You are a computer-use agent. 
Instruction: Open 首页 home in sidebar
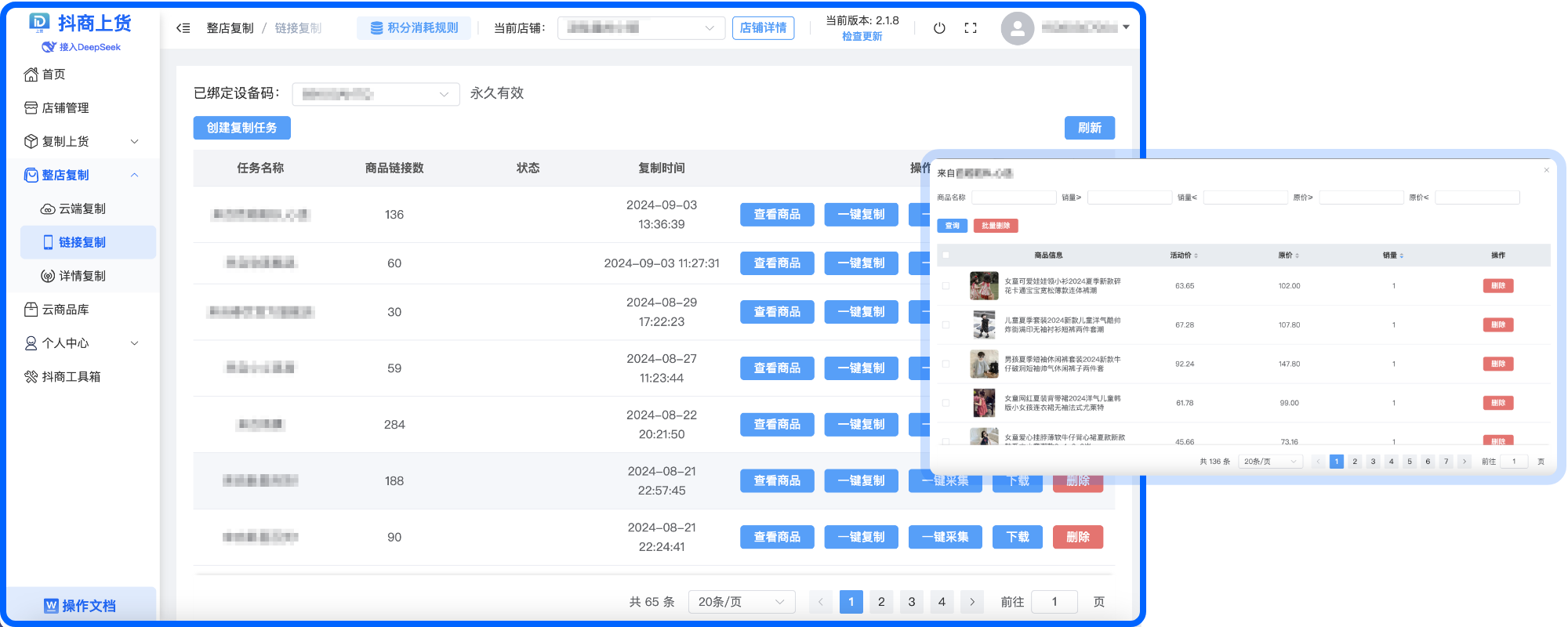(x=53, y=74)
